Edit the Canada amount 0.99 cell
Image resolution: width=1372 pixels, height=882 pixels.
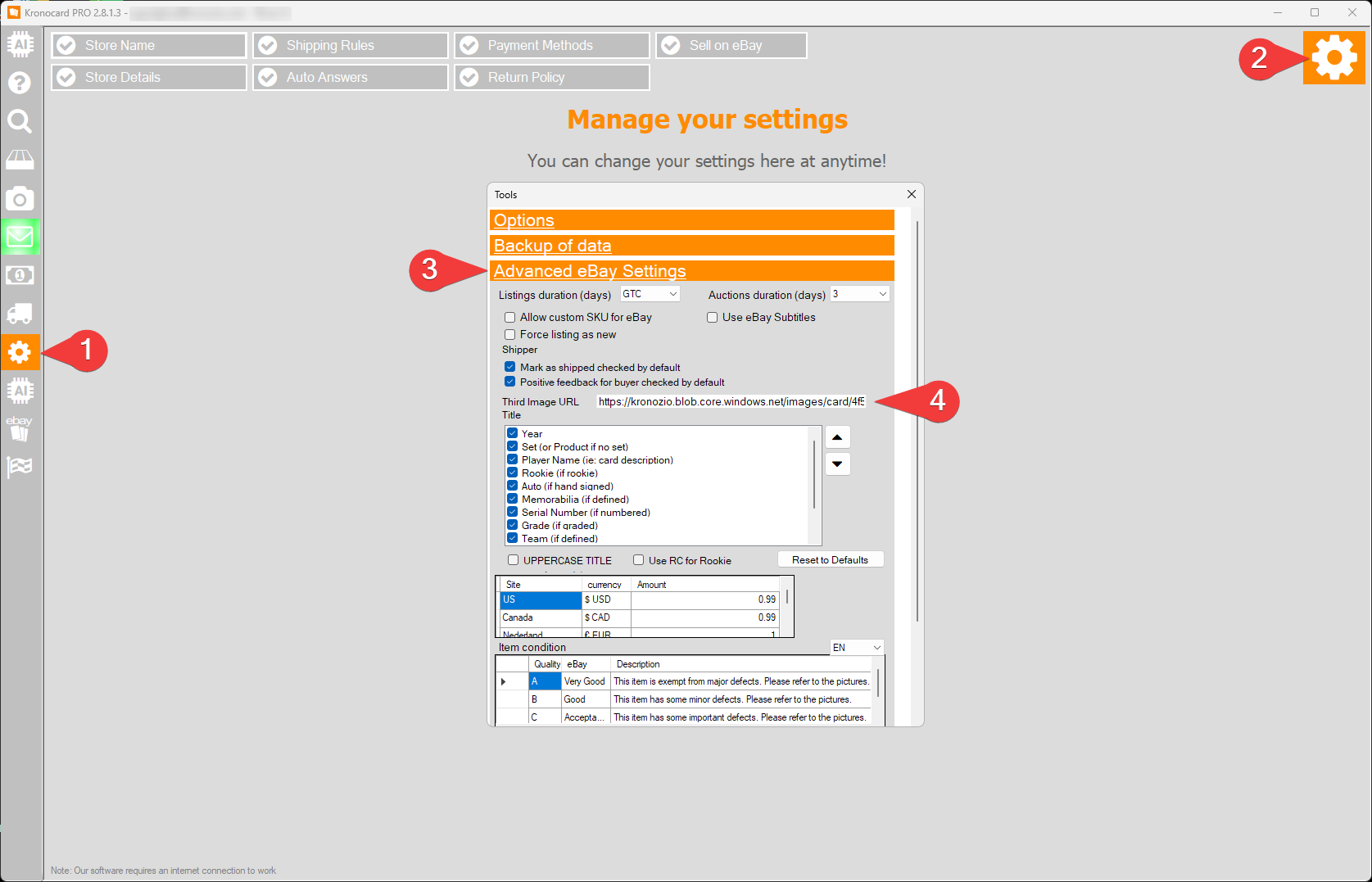tap(704, 617)
